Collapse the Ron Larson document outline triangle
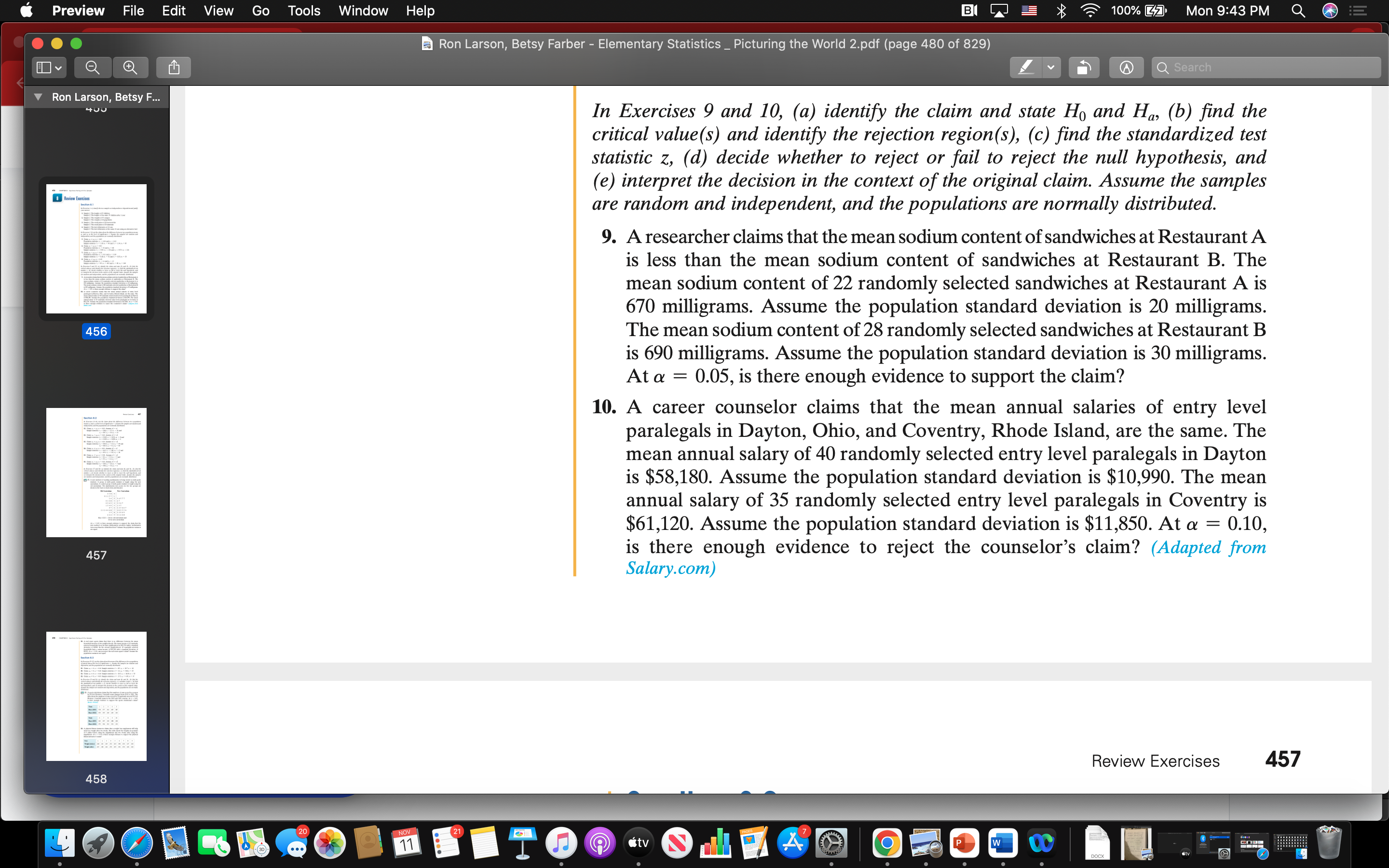This screenshot has width=1389, height=868. point(38,97)
